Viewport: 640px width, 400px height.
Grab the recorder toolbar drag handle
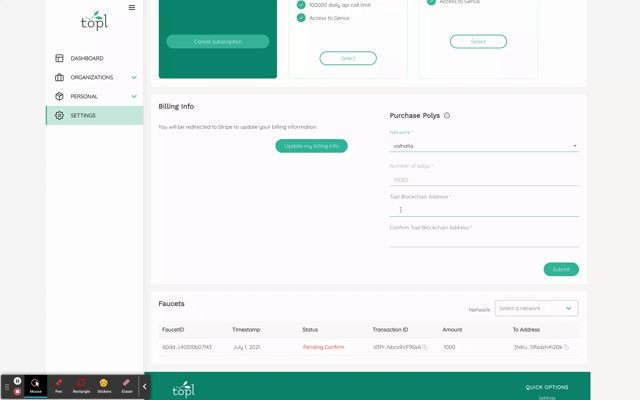[7, 387]
